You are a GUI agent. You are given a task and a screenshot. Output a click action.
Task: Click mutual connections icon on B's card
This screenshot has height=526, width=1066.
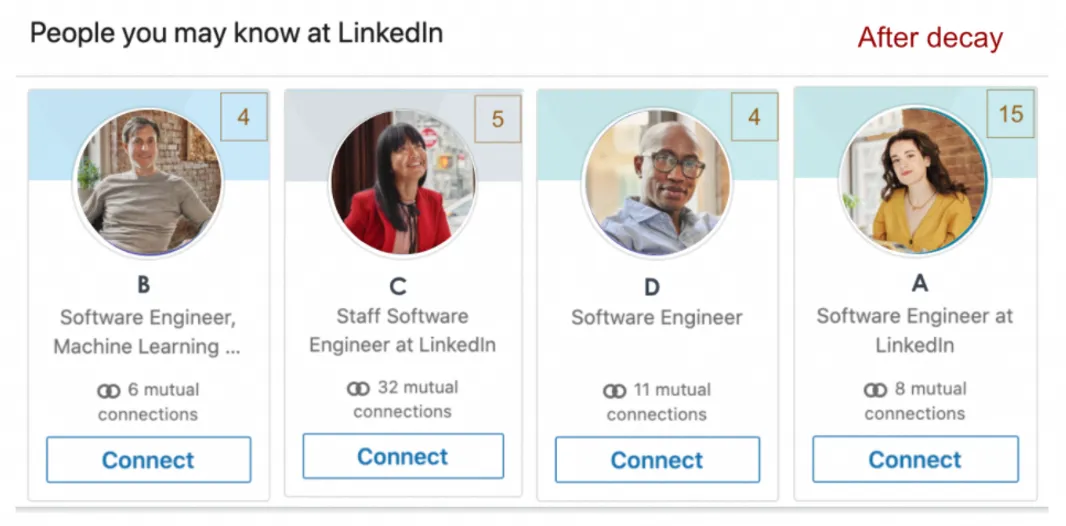click(108, 391)
